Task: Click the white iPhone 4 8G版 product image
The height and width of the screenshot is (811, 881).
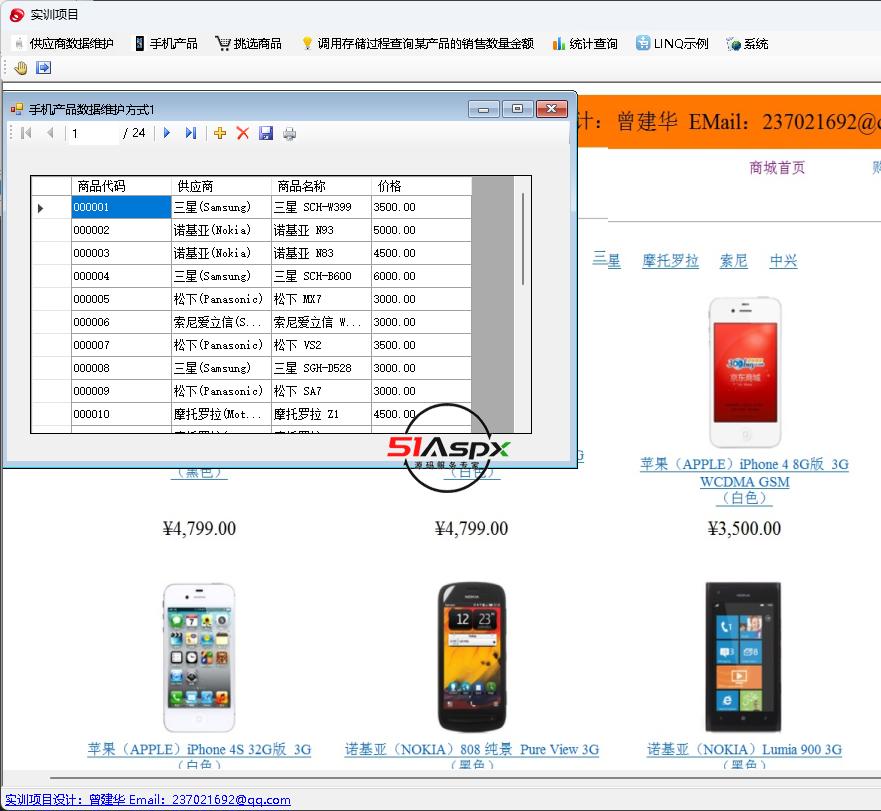Action: 745,372
